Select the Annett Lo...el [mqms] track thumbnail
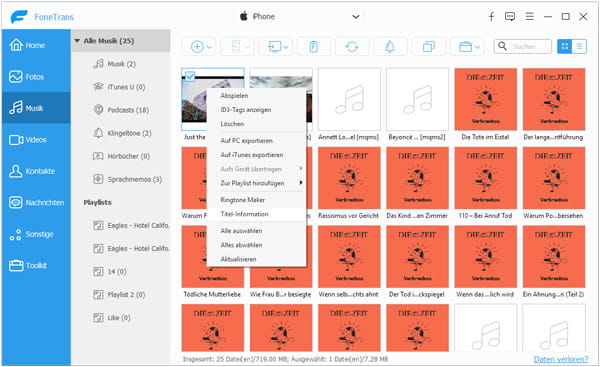Image resolution: width=600 pixels, height=367 pixels. click(349, 99)
